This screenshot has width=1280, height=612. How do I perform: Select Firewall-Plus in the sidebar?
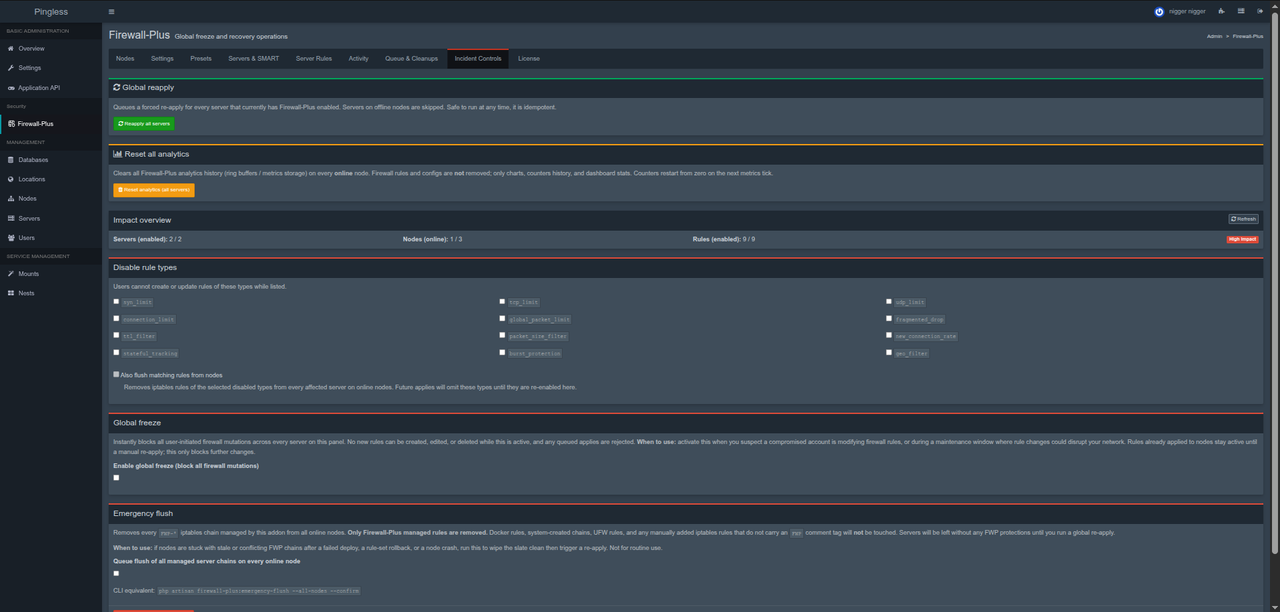[50, 124]
